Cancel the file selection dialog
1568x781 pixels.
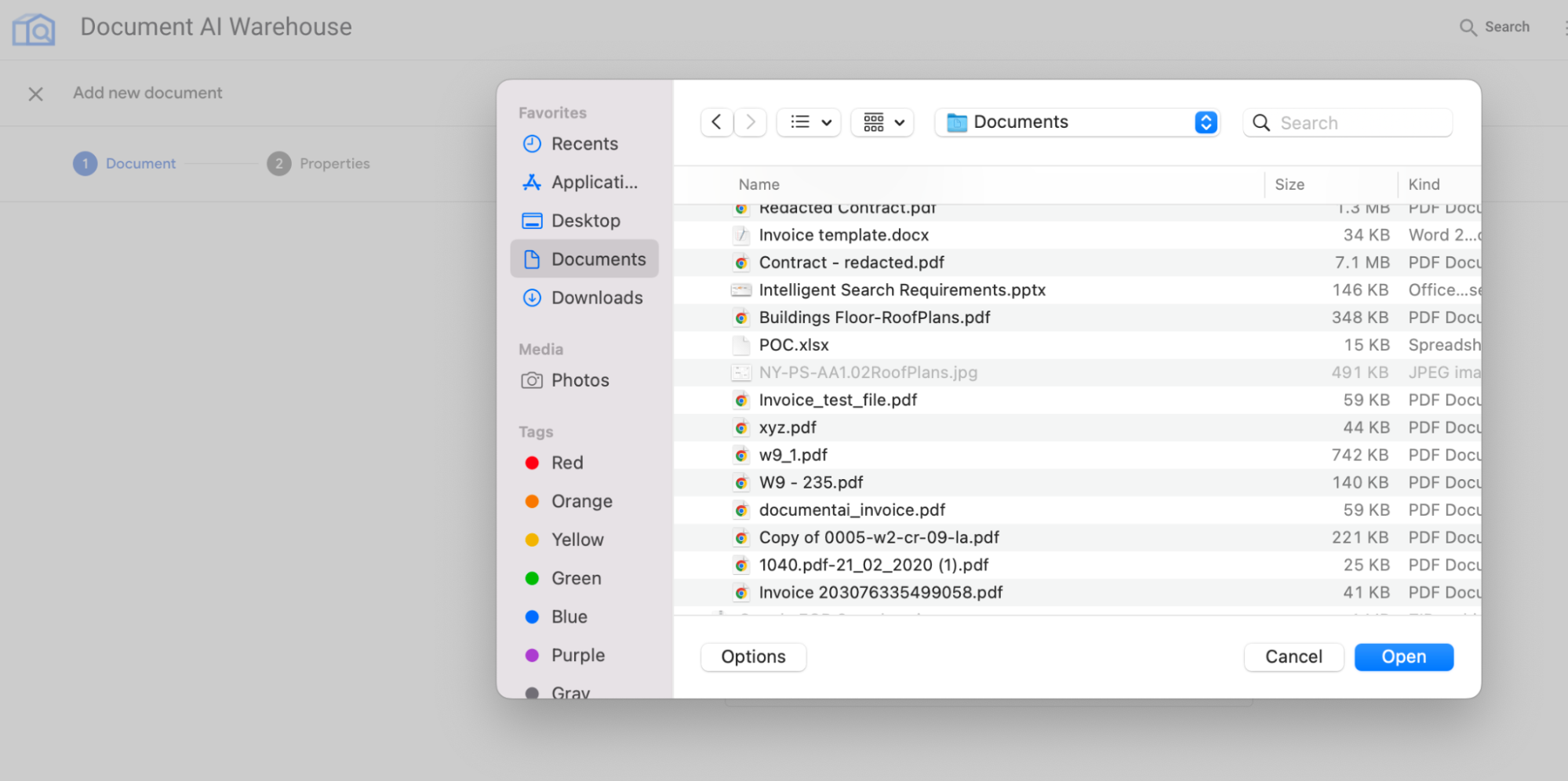[1293, 656]
